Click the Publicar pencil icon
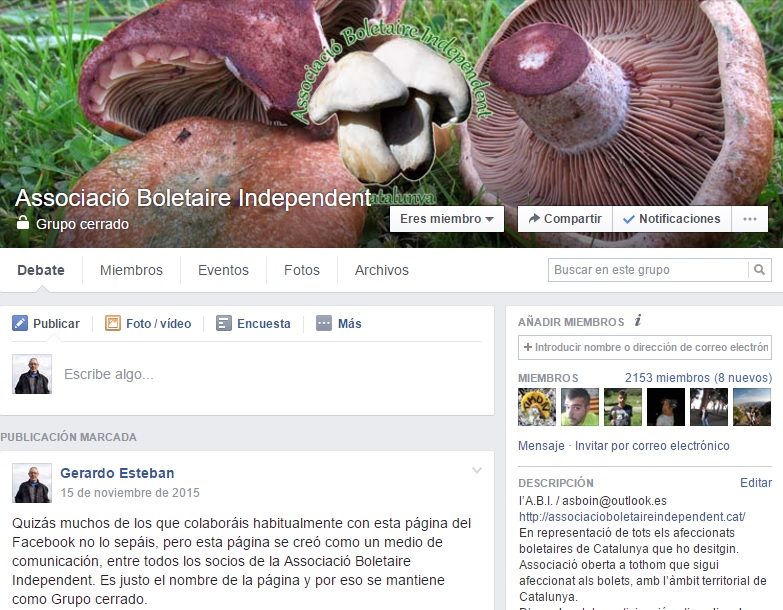 (20, 323)
